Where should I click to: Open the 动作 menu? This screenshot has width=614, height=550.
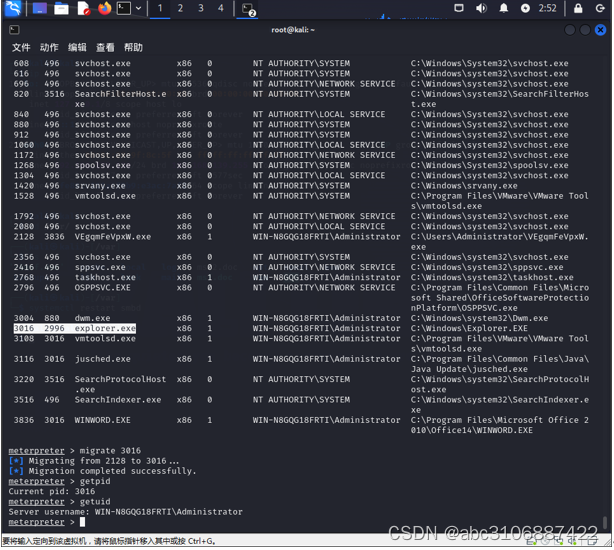49,47
